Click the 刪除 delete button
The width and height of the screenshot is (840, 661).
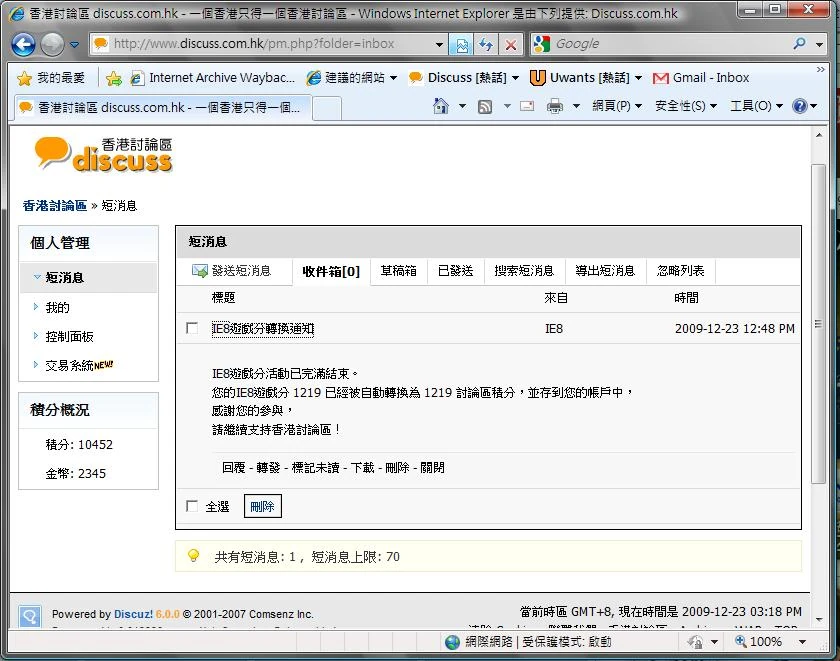click(262, 506)
